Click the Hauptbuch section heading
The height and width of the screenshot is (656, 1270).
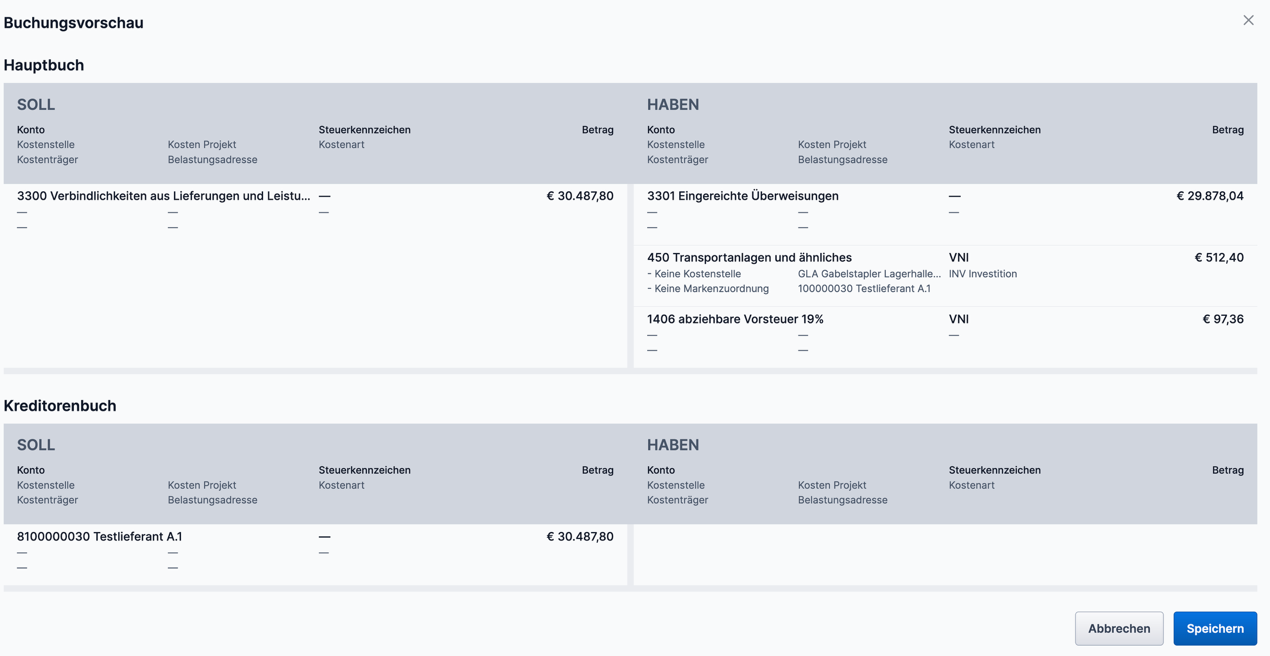[44, 65]
